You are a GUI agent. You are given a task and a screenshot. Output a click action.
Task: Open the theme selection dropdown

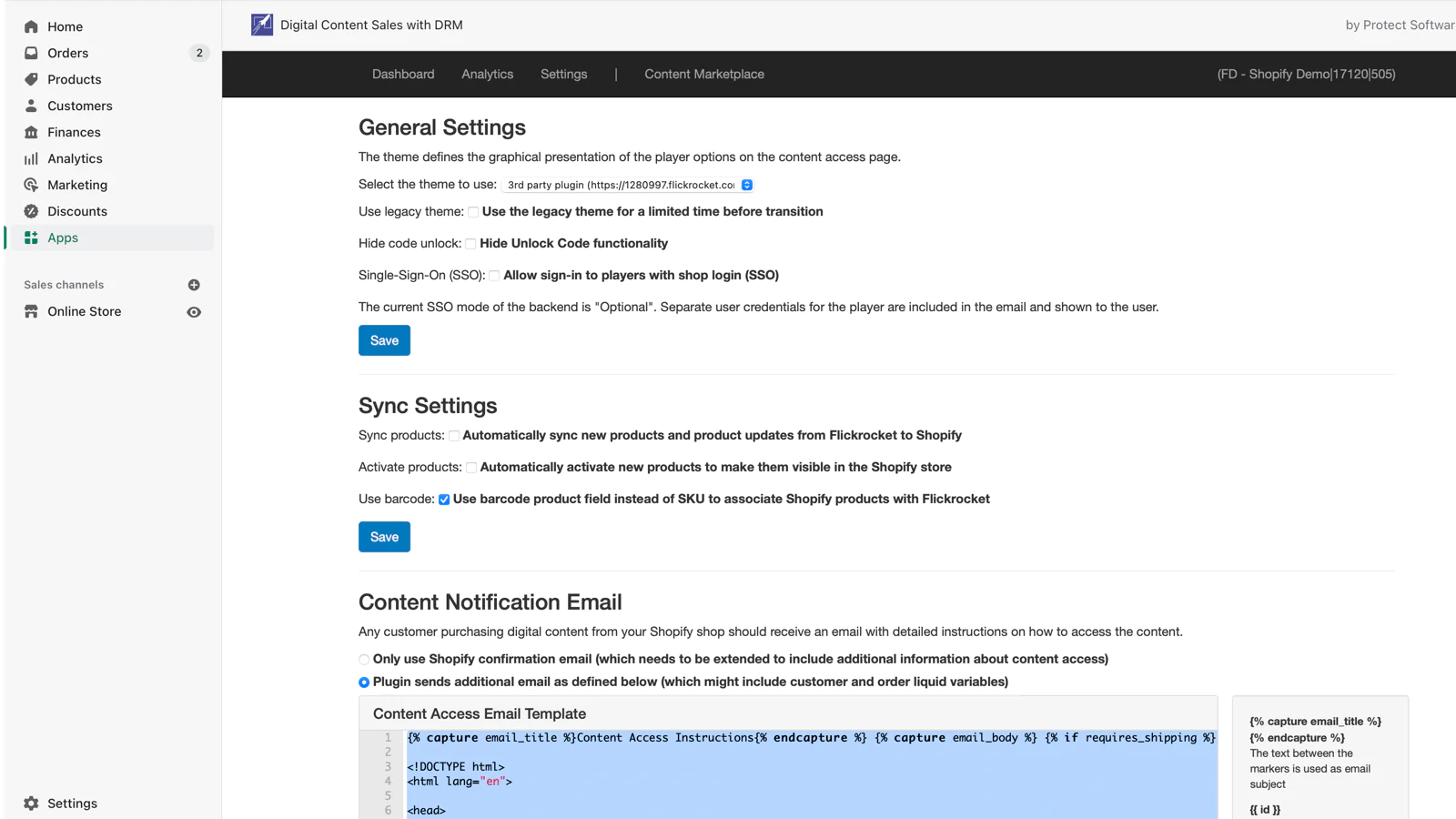627,185
